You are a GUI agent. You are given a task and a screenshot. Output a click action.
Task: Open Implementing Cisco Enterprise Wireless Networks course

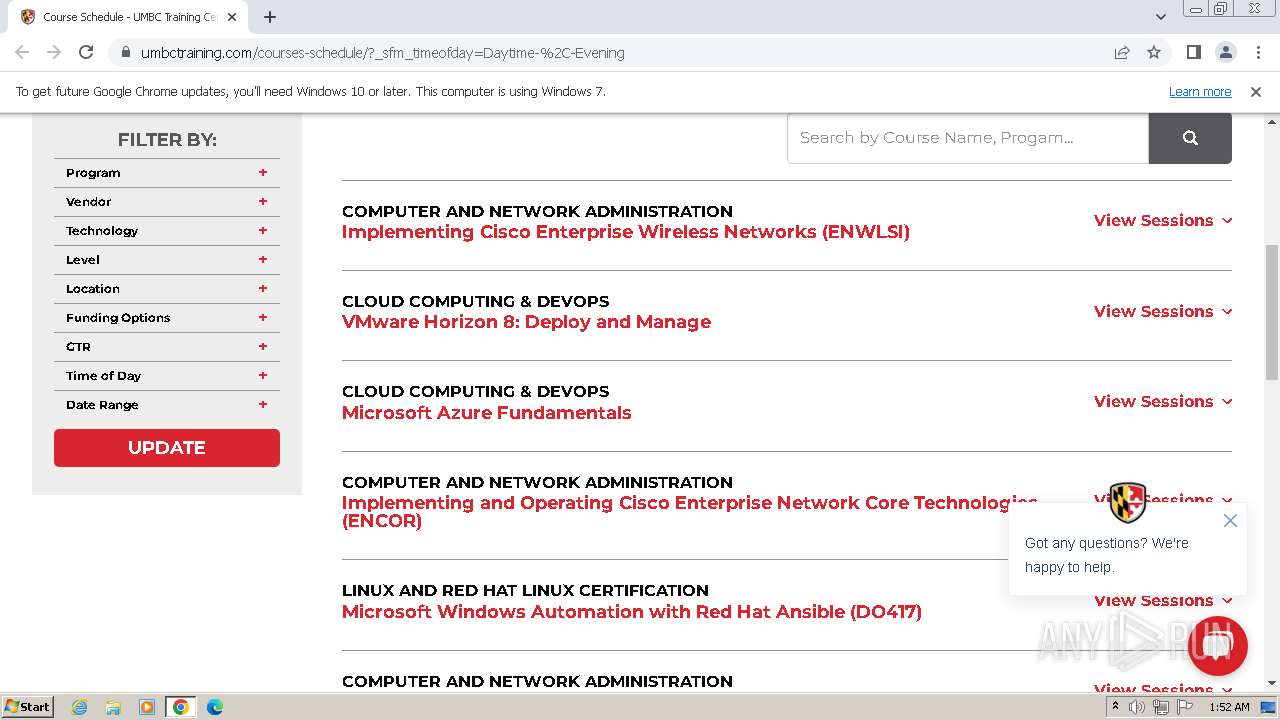point(626,232)
